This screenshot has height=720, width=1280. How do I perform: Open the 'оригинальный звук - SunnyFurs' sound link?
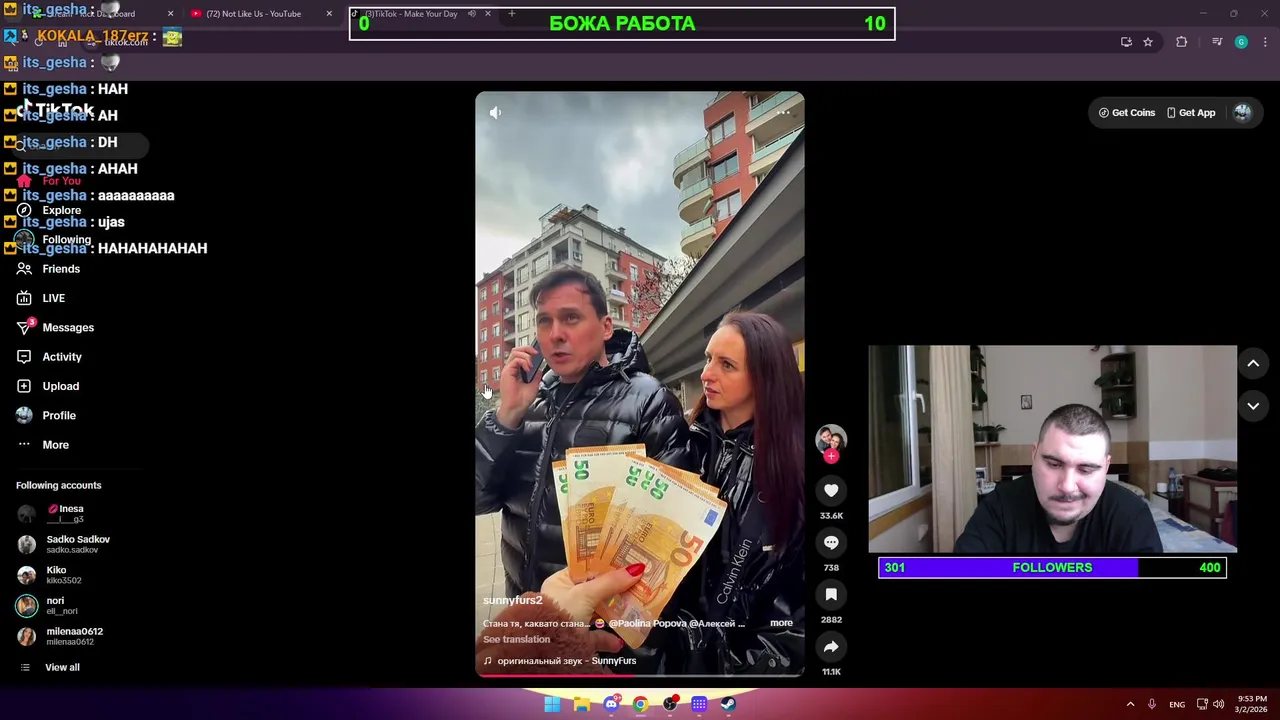[x=566, y=661]
